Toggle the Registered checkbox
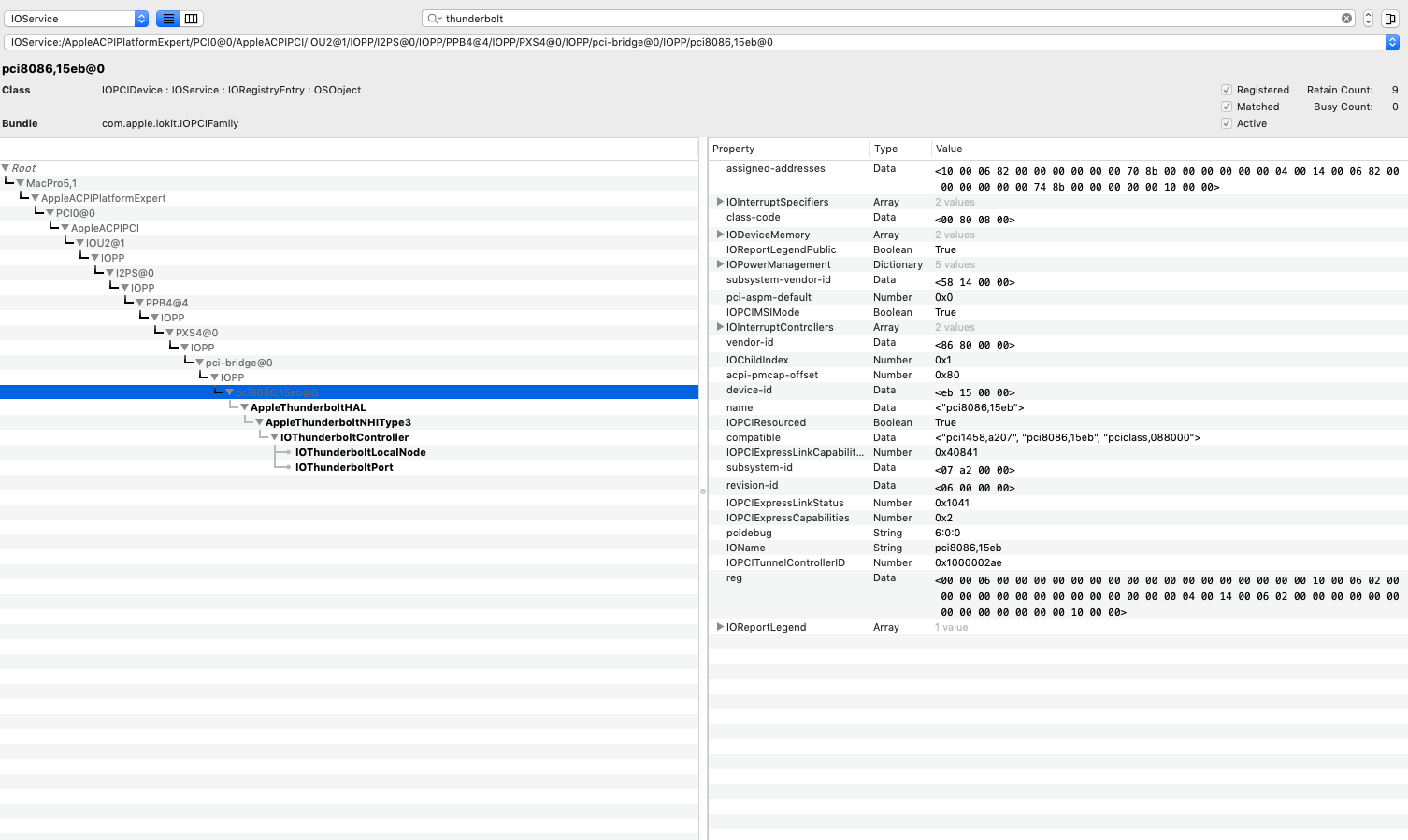The height and width of the screenshot is (840, 1408). [x=1227, y=90]
